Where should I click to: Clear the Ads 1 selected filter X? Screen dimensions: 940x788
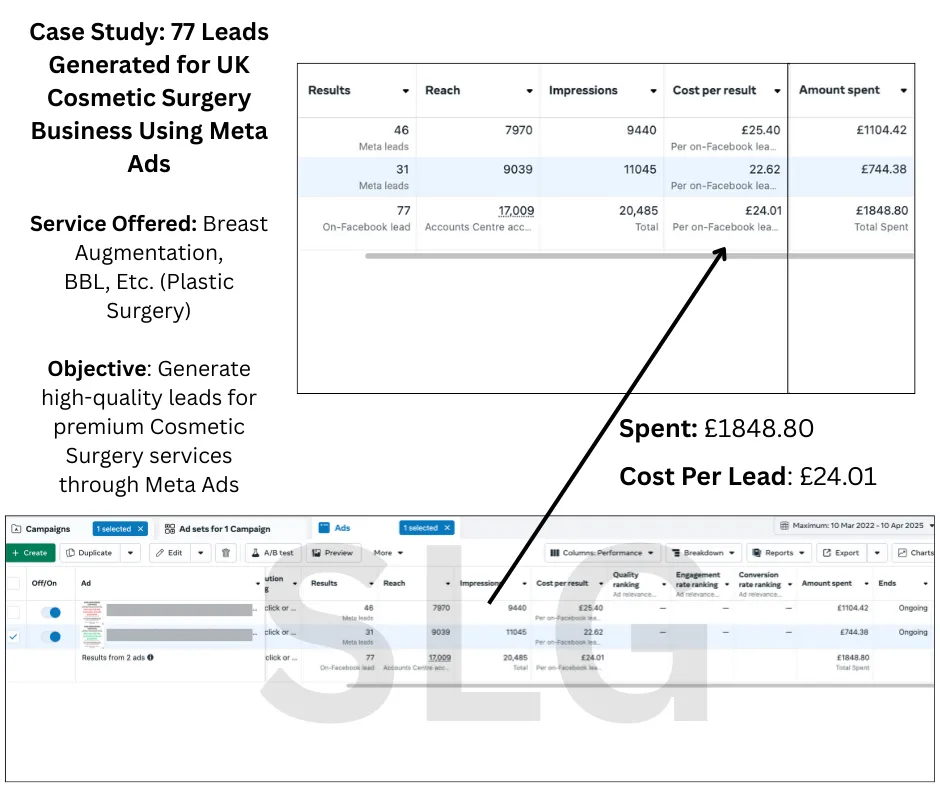click(447, 528)
